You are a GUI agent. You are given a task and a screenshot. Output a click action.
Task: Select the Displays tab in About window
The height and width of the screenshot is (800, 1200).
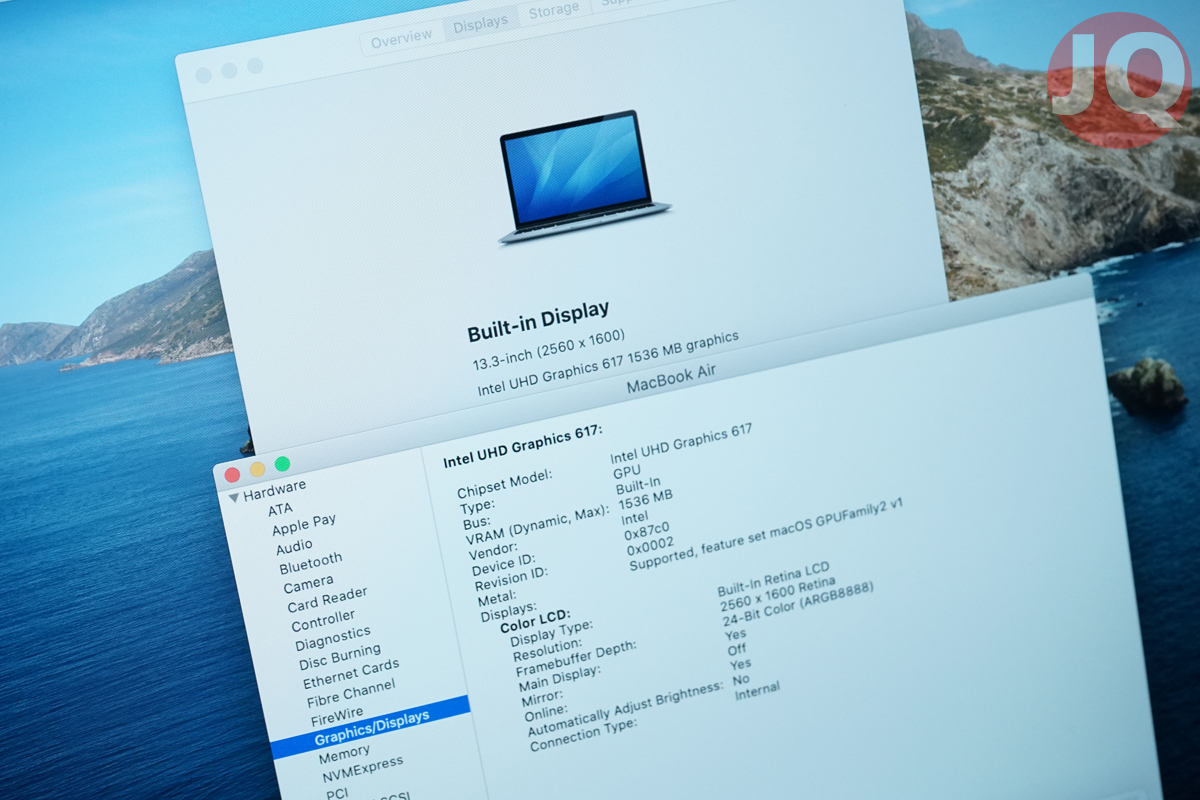coord(480,23)
